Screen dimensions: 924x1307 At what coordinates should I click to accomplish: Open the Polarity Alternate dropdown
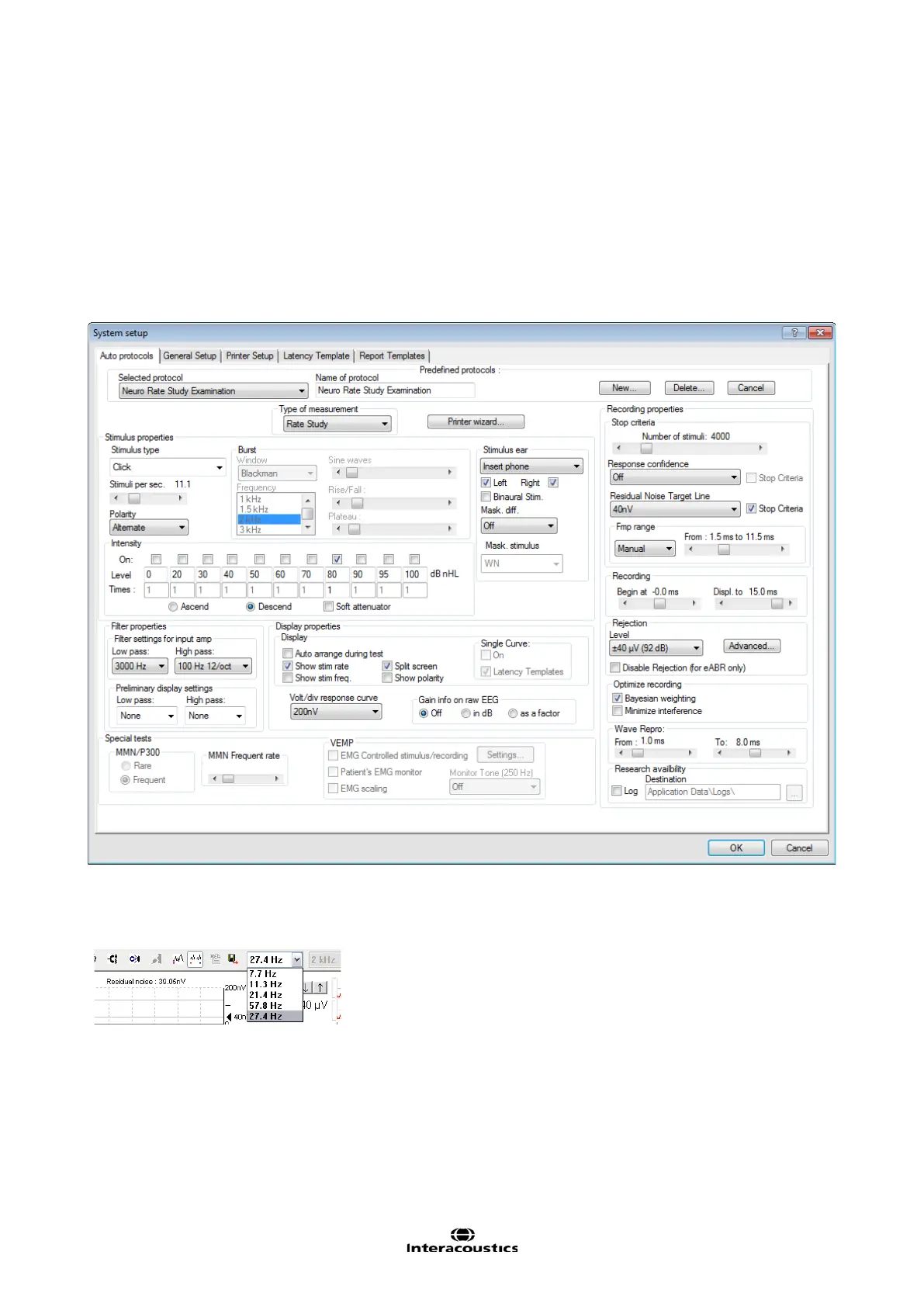(x=149, y=528)
